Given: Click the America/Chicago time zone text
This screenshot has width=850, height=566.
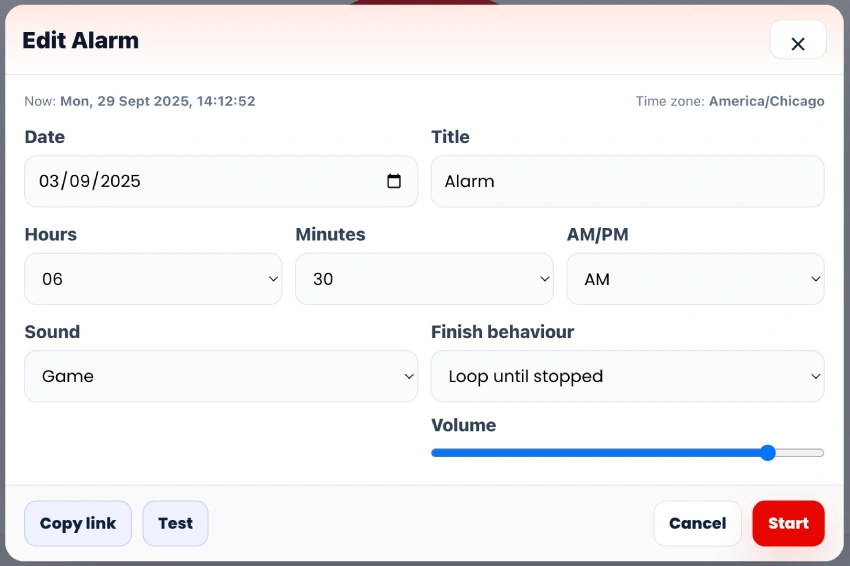Looking at the screenshot, I should click(x=766, y=101).
